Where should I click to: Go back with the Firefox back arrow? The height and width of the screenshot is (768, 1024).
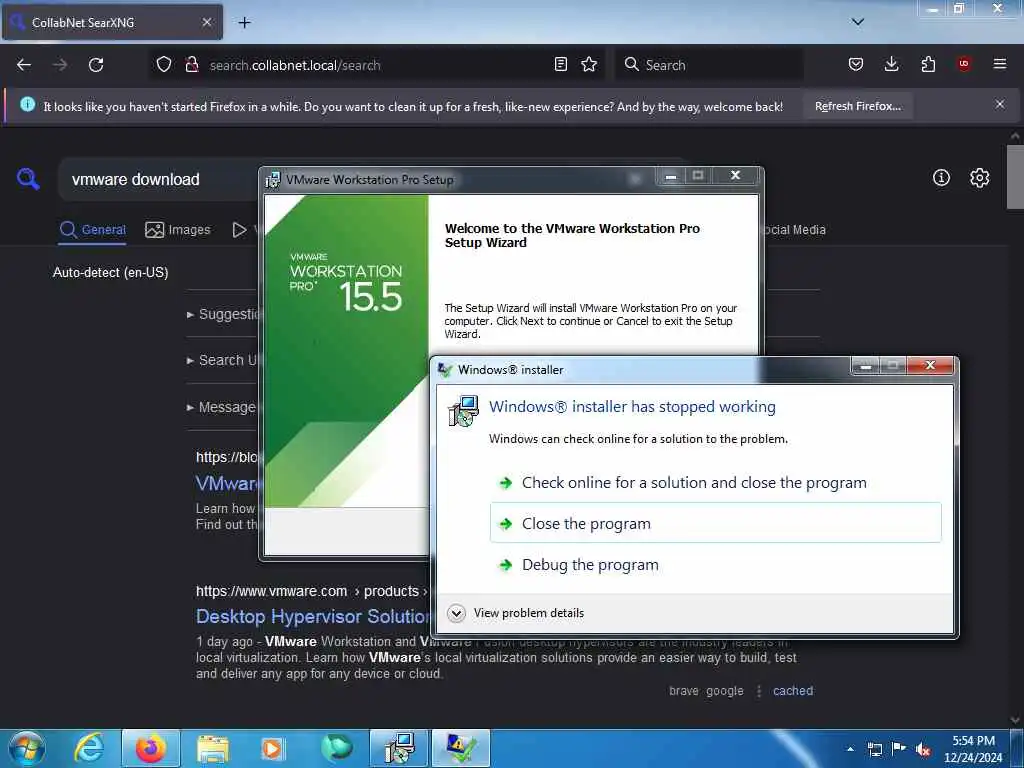click(24, 65)
